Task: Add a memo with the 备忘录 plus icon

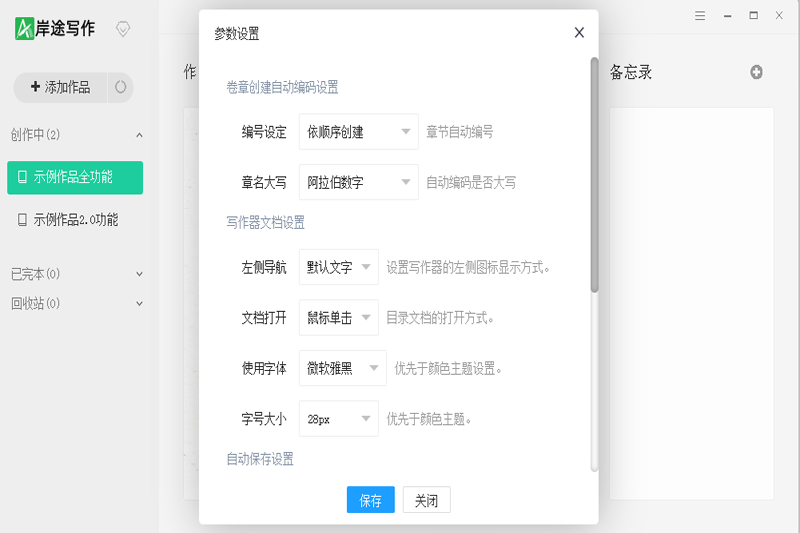Action: tap(757, 72)
